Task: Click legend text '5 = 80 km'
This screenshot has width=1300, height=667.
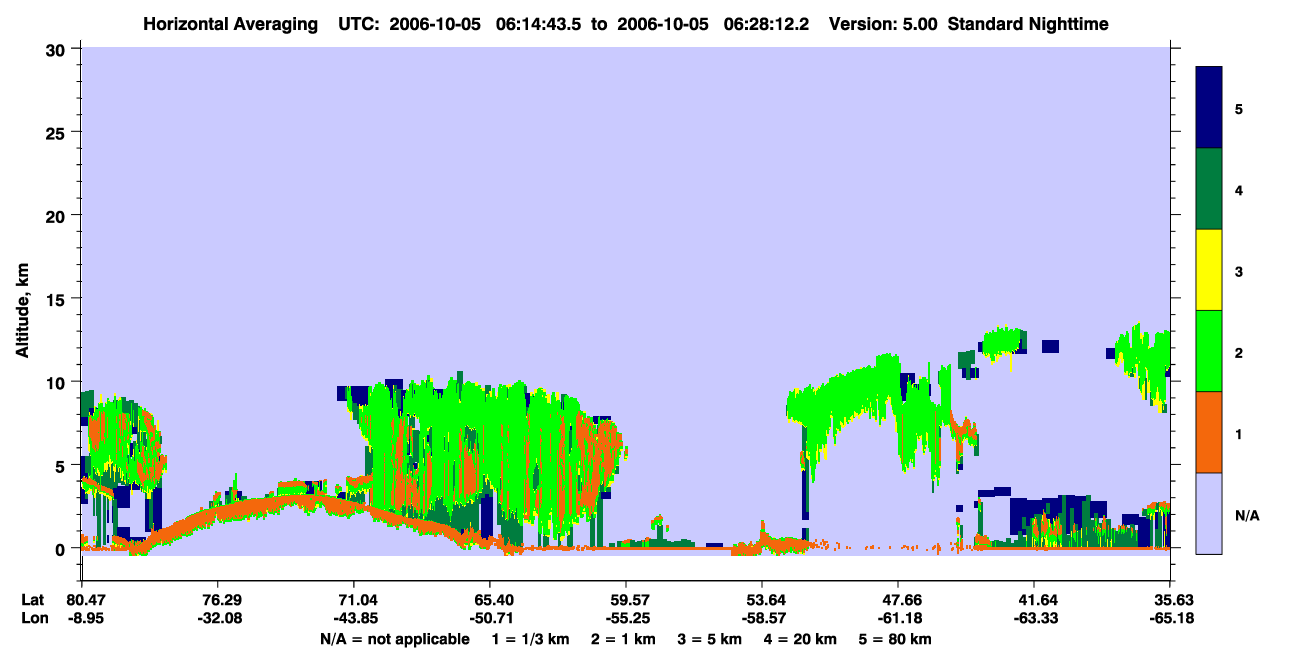Action: (897, 639)
